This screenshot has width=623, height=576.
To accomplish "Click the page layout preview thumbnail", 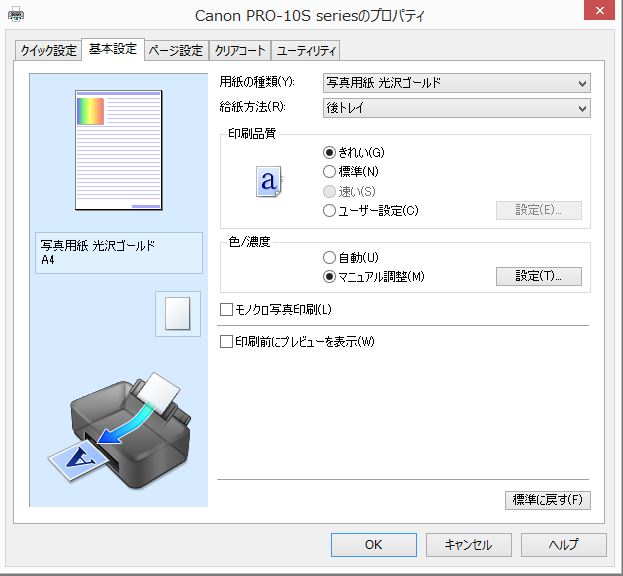I will pos(118,150).
